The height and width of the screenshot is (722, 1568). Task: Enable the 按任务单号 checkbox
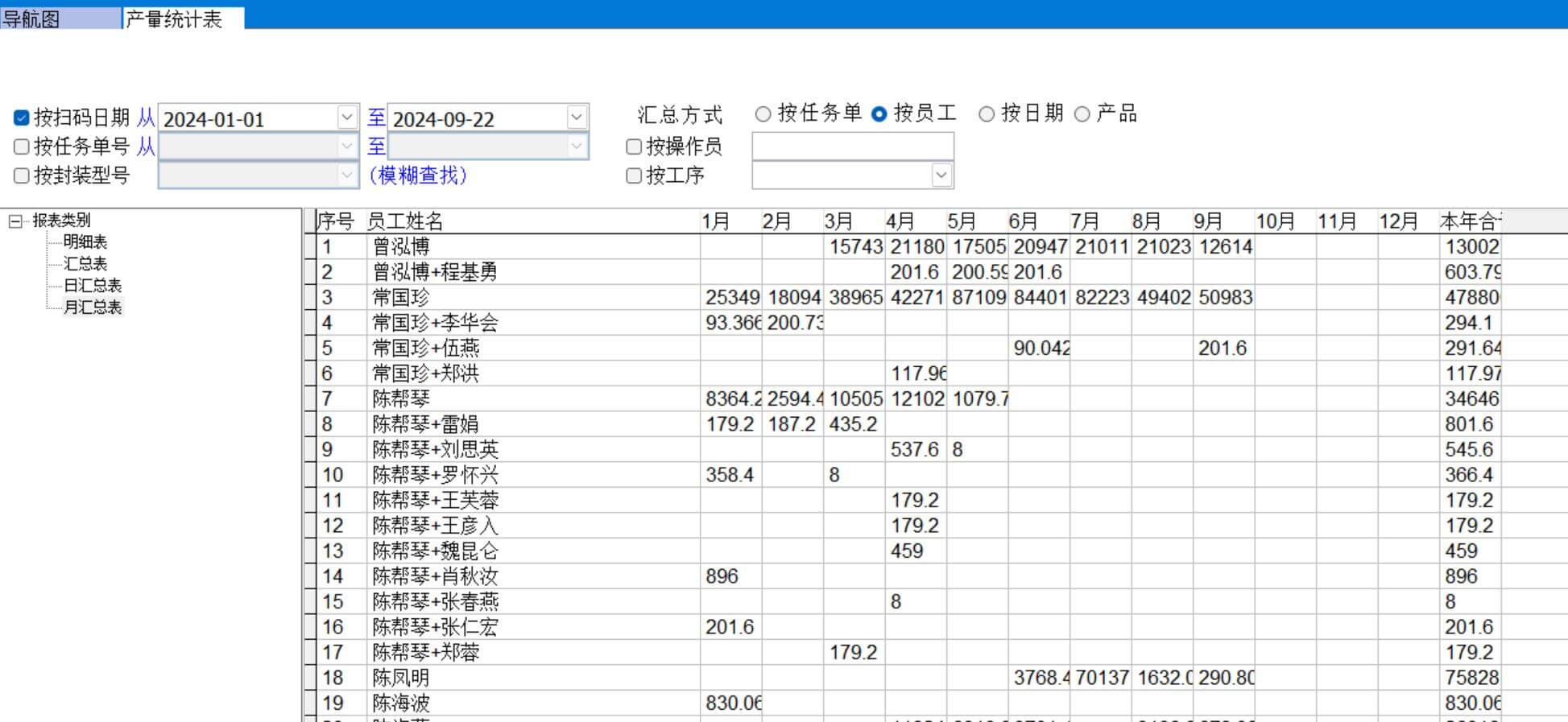pos(22,146)
